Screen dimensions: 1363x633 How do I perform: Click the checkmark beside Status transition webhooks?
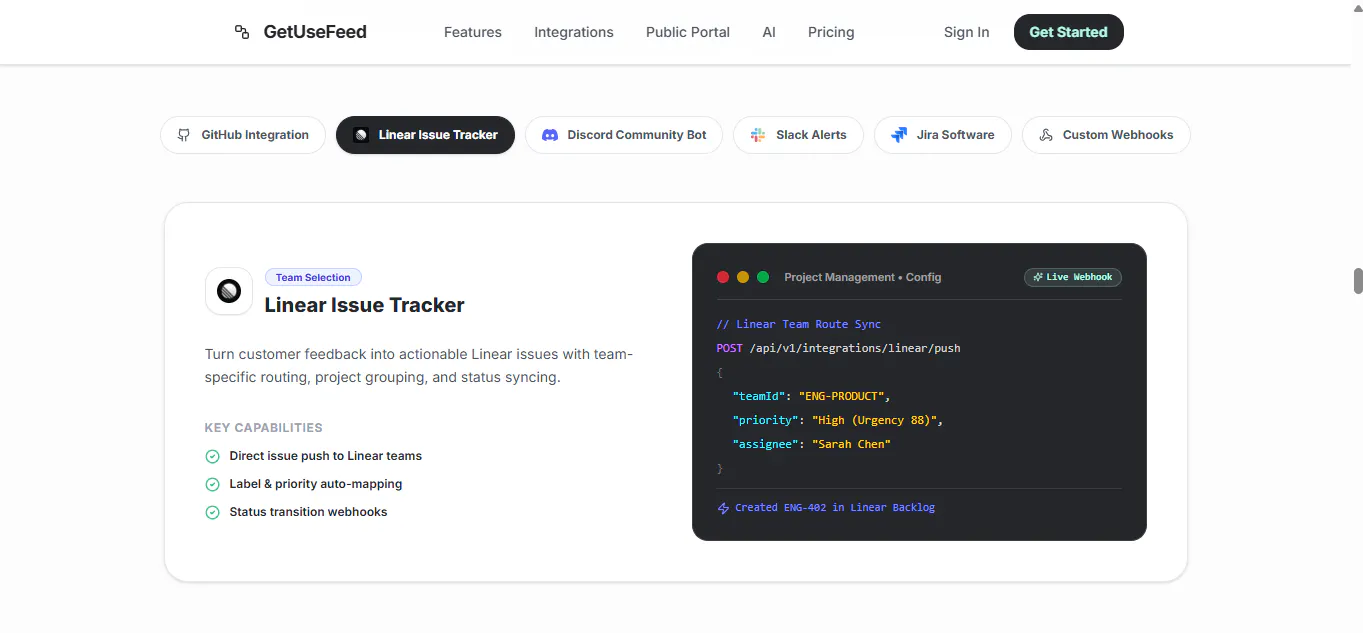click(212, 512)
